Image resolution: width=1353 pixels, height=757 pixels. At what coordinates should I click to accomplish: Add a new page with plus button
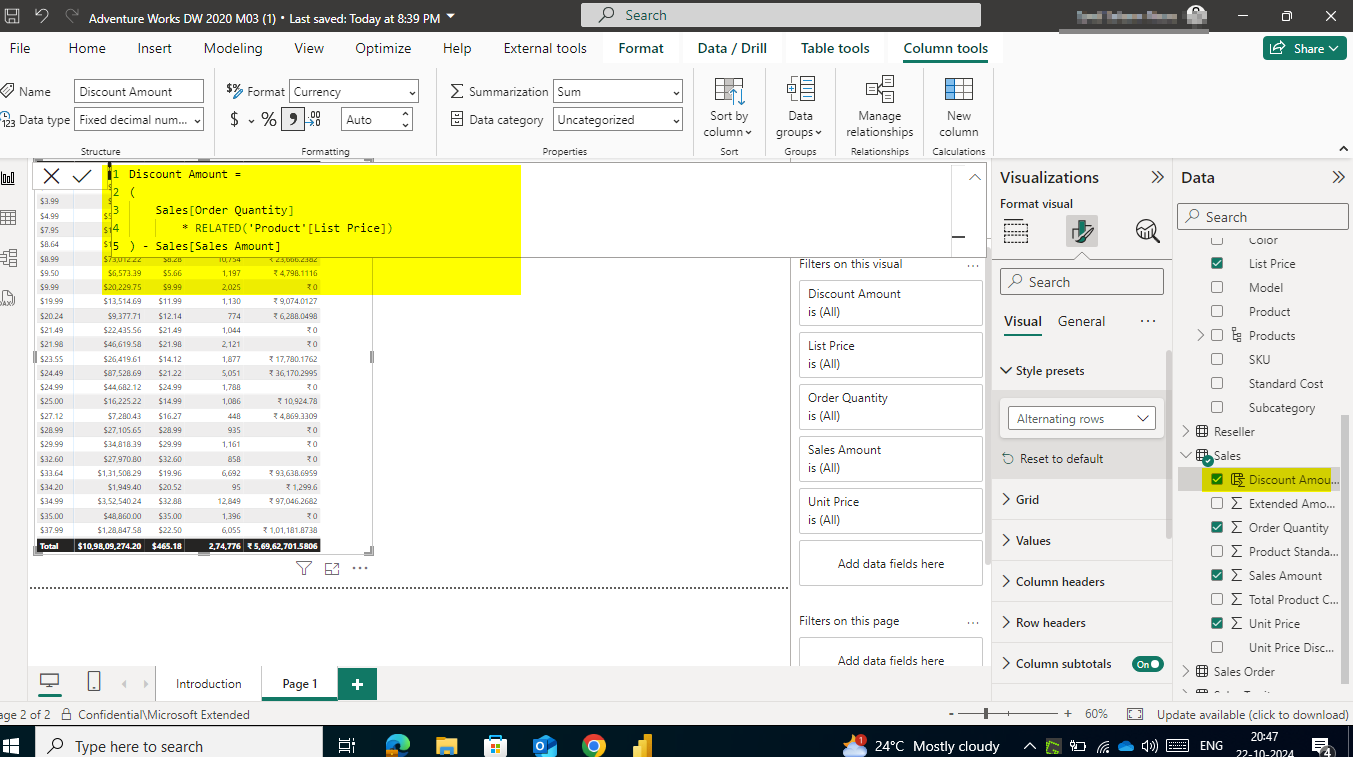click(357, 684)
